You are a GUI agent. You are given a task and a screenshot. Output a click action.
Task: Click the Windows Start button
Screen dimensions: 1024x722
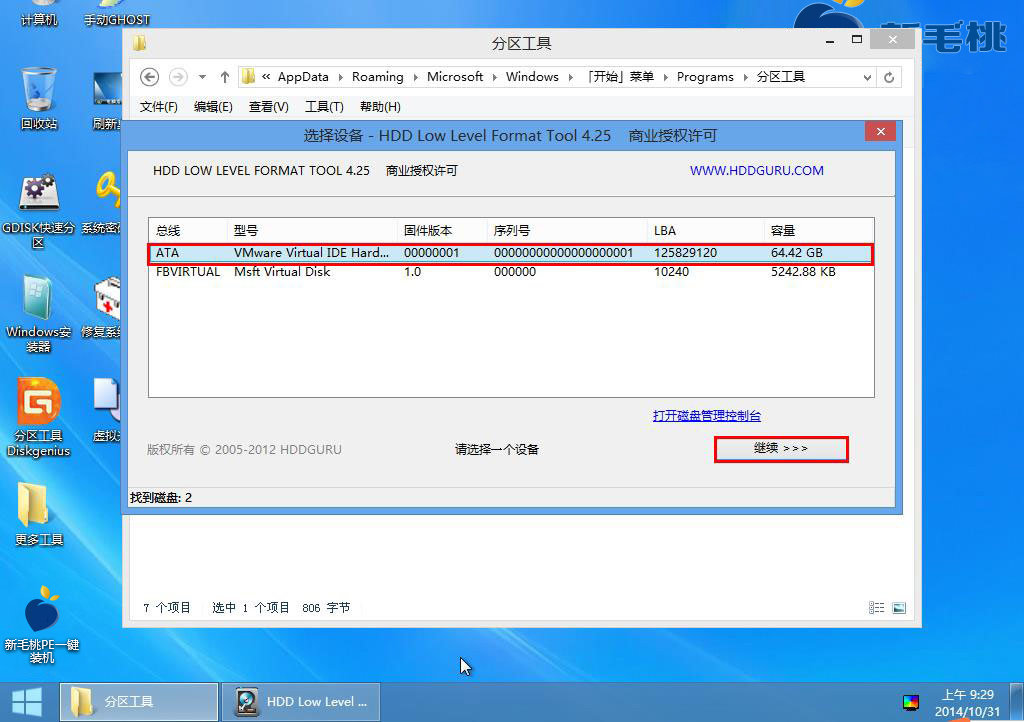(x=27, y=702)
